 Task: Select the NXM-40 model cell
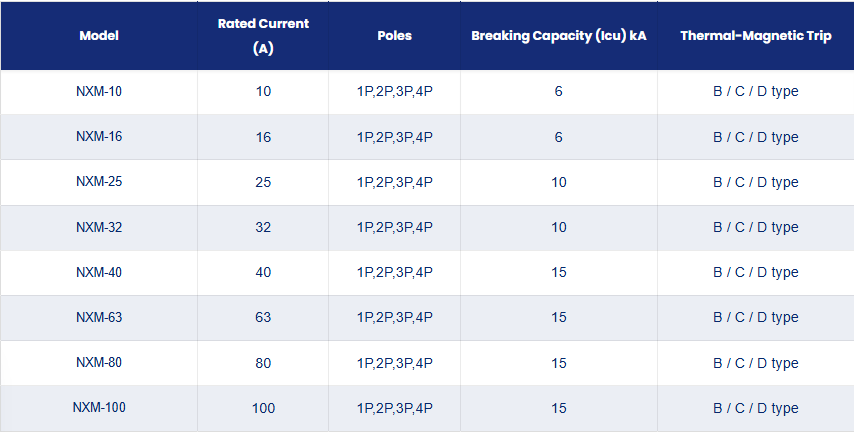point(99,272)
